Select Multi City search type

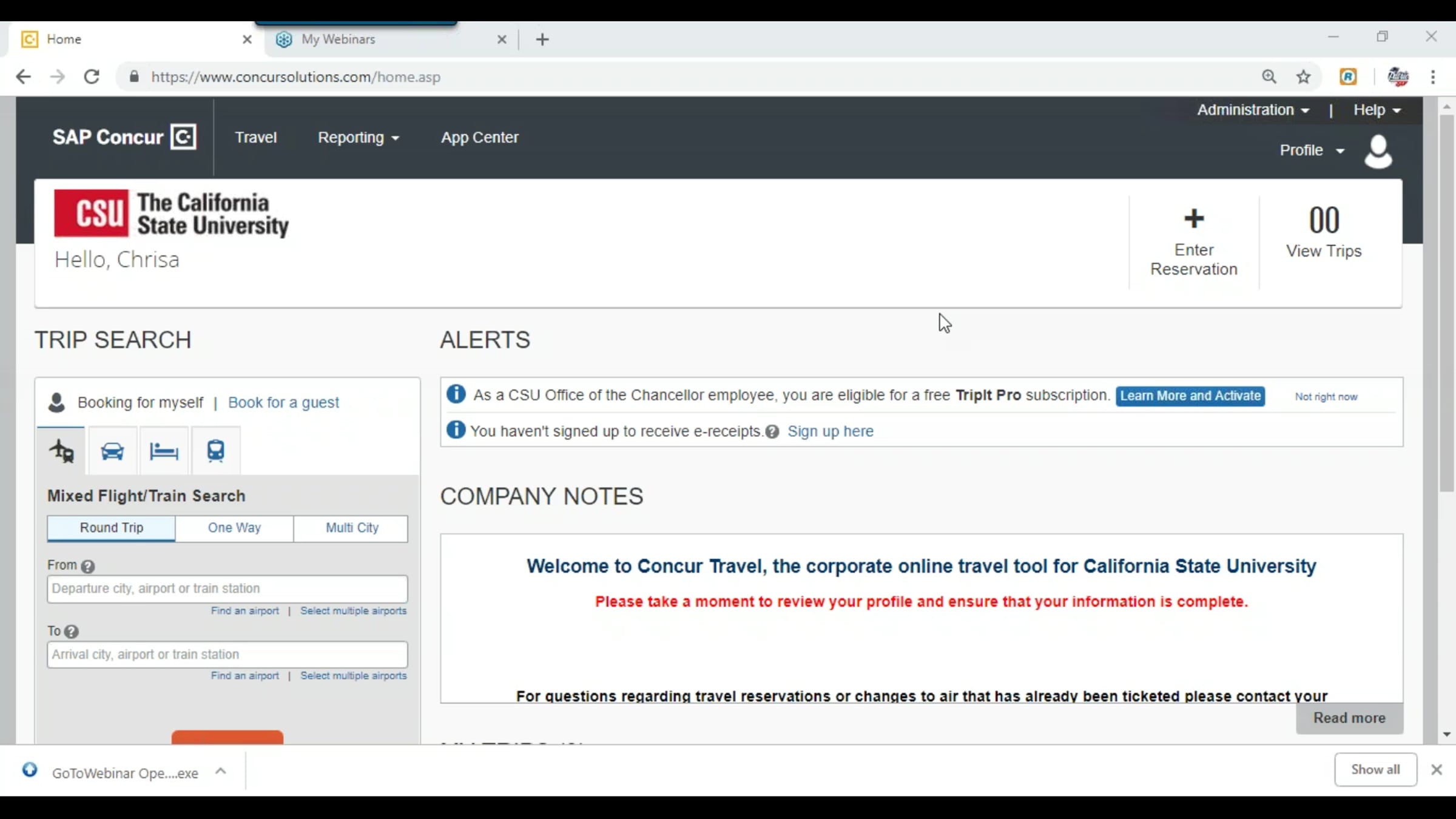tap(352, 528)
